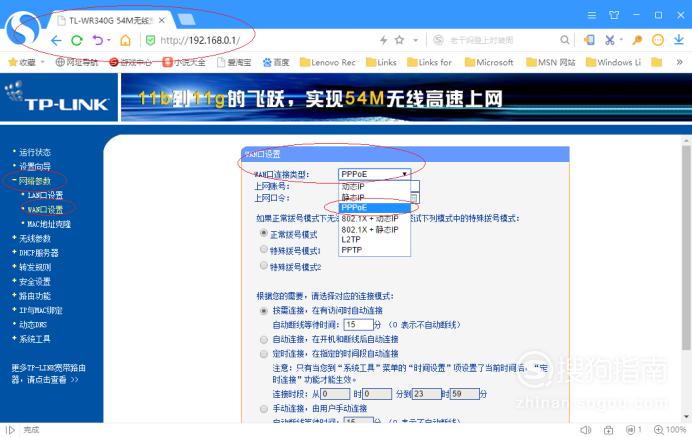Choose 动态IP in the connection type list
Image resolution: width=692 pixels, height=437 pixels.
374,186
